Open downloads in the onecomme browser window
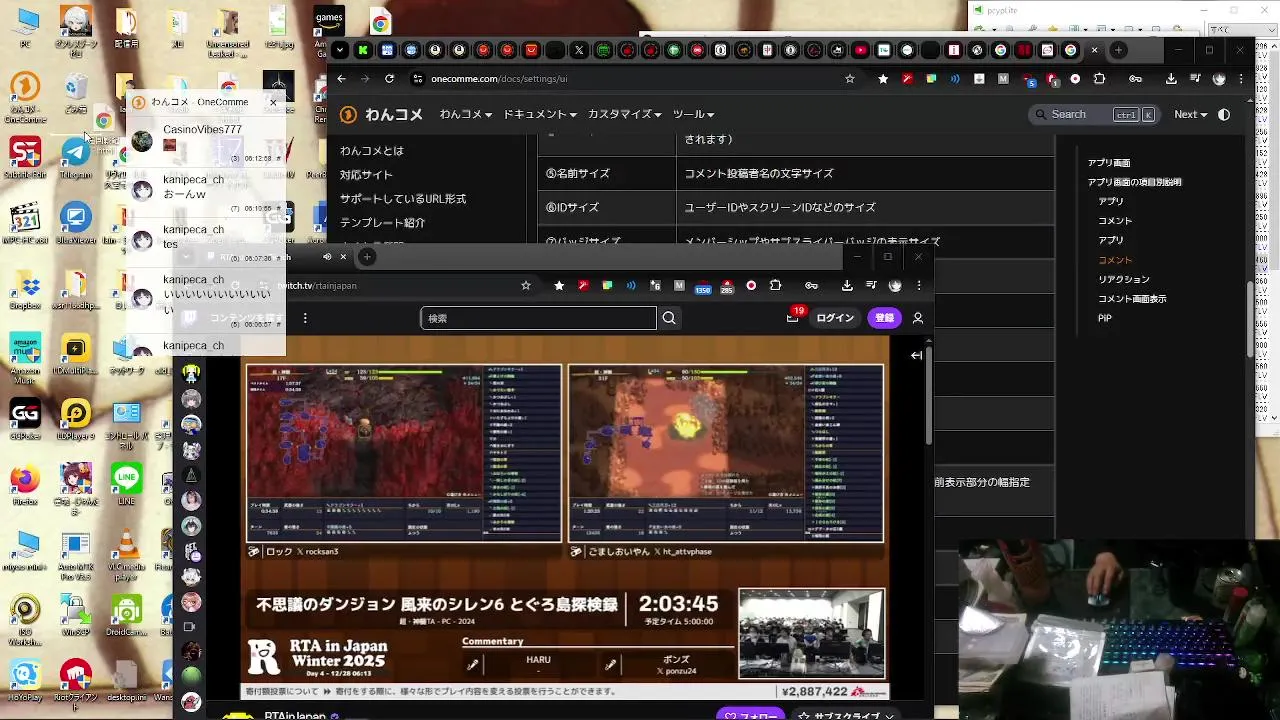Screen dimensions: 1280x720 1171,79
